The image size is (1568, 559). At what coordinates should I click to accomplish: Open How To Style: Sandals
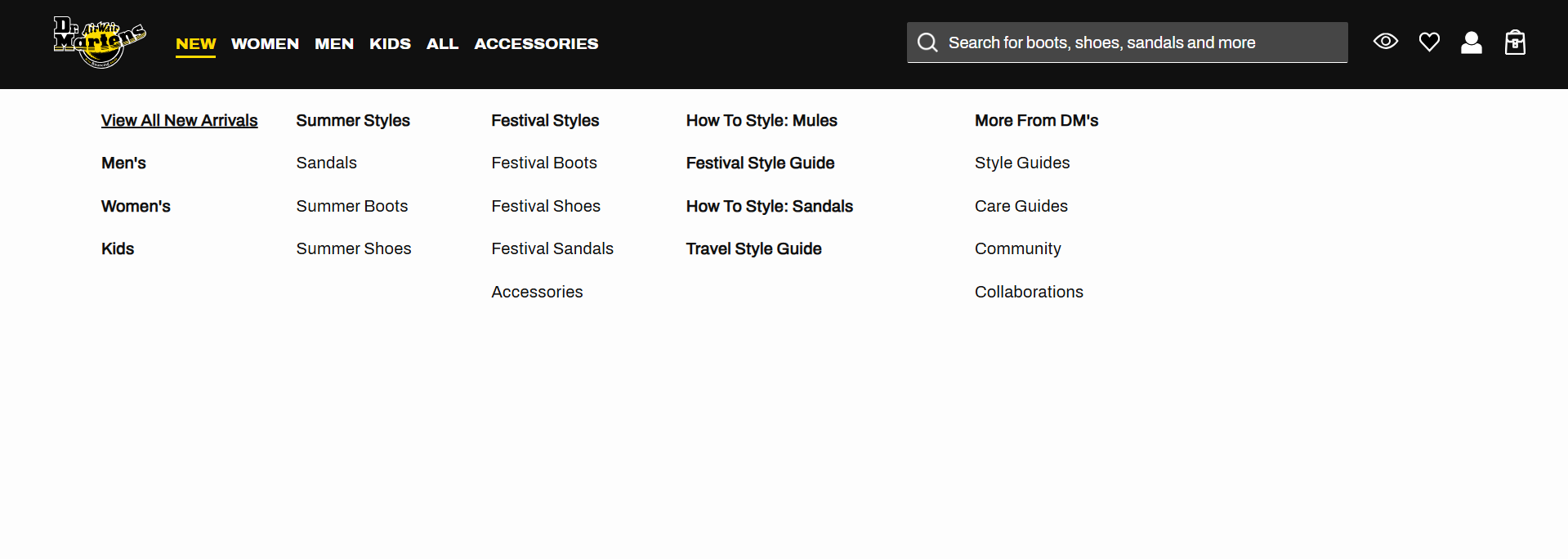tap(769, 206)
